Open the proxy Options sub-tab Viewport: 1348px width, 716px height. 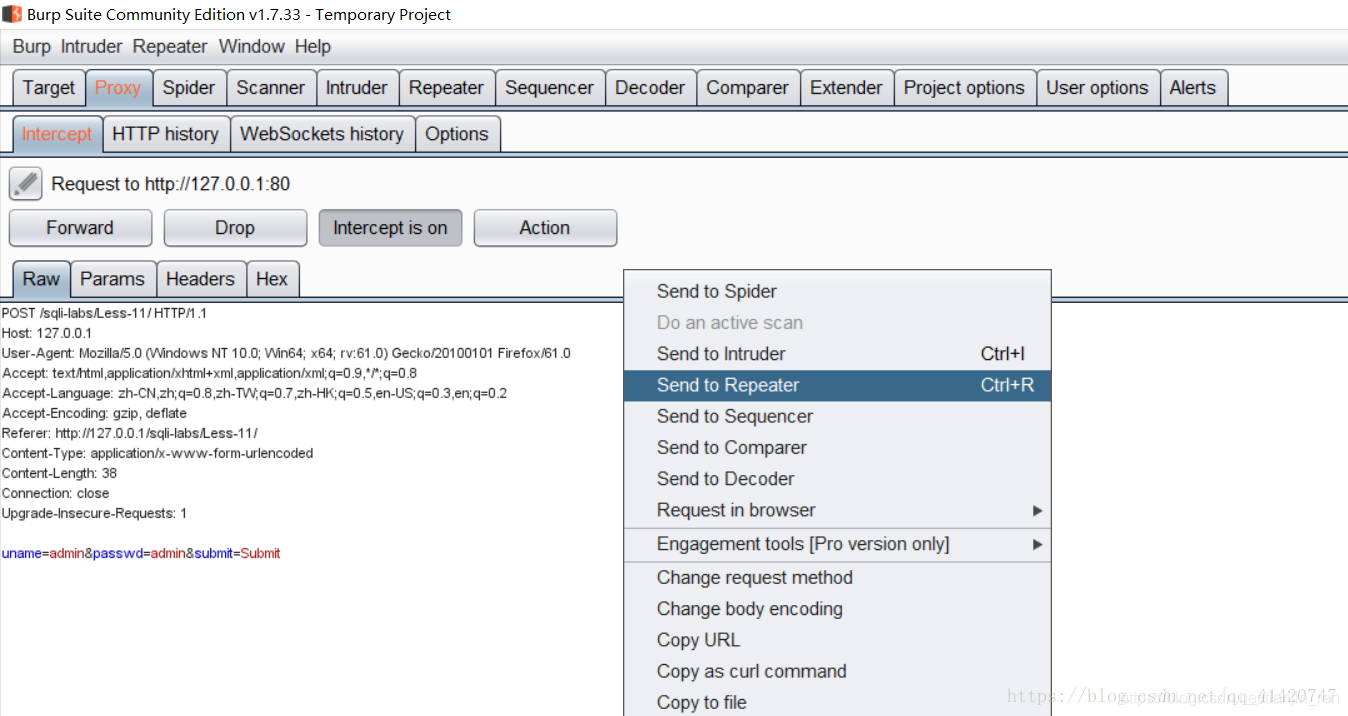click(x=457, y=134)
